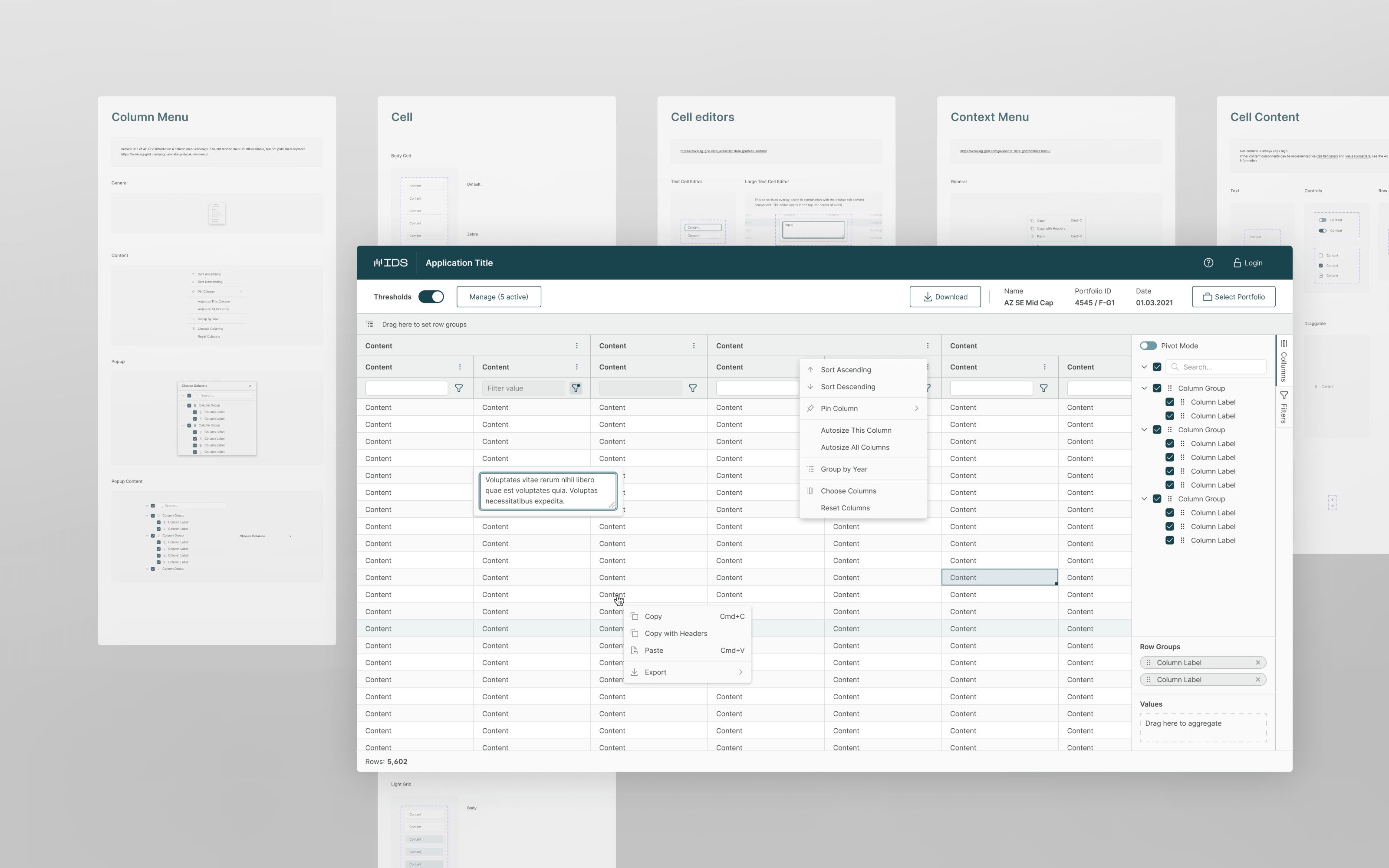Click the Pivot Mode toggle icon
Screen dimensions: 1389x868
pyautogui.click(x=1148, y=345)
